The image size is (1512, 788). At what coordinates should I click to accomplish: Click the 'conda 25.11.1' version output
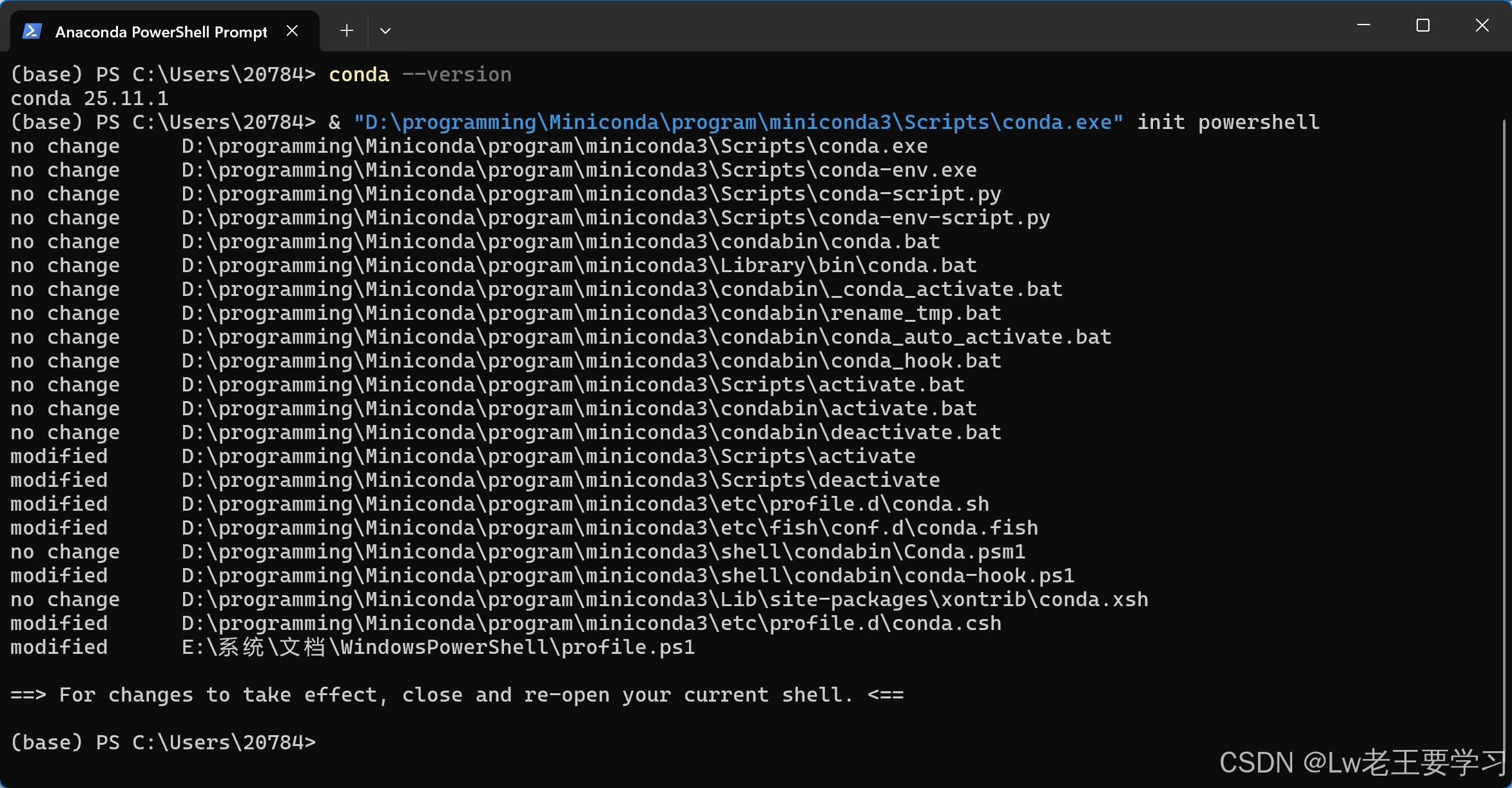(90, 99)
